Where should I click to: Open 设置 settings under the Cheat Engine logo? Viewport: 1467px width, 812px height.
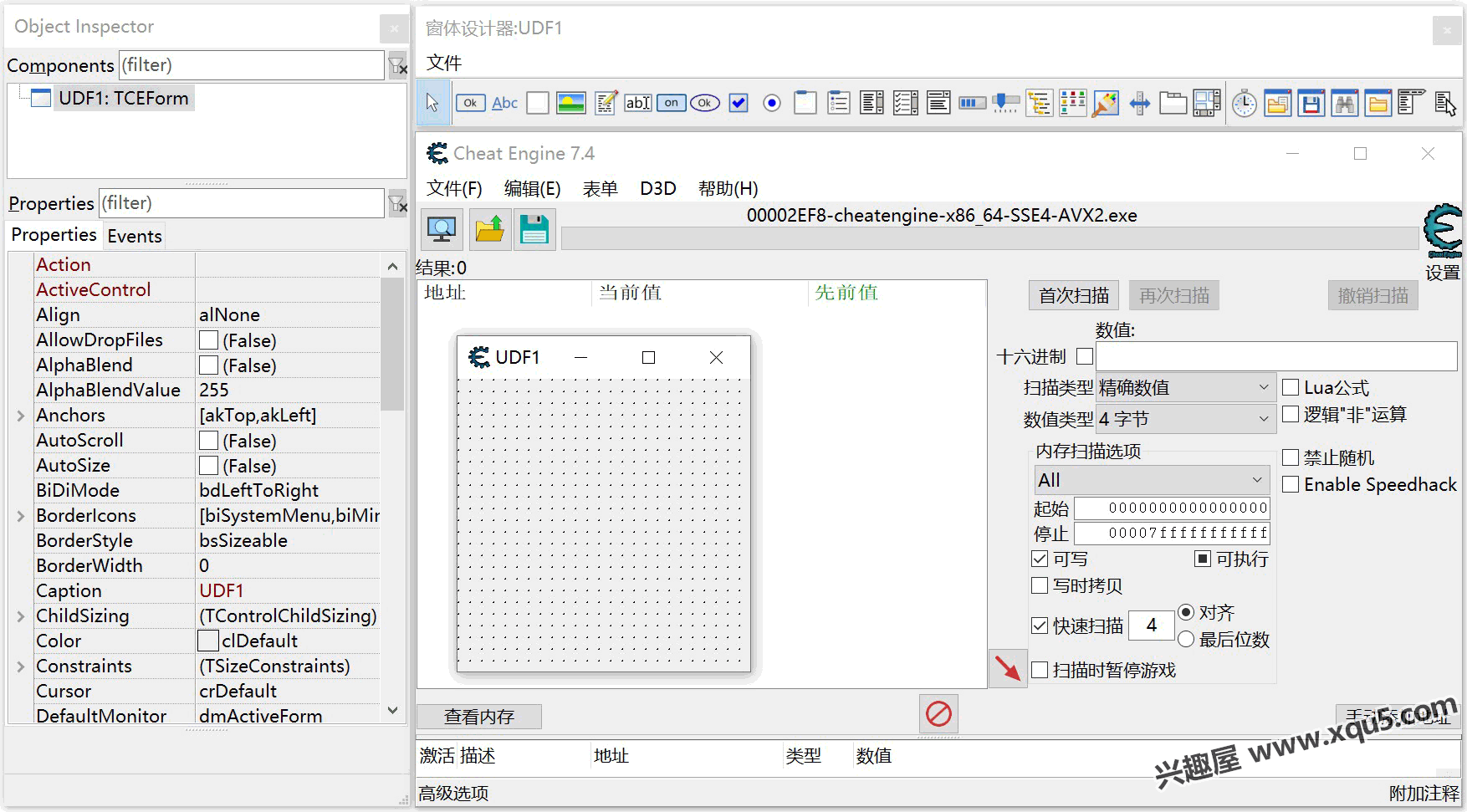1442,273
